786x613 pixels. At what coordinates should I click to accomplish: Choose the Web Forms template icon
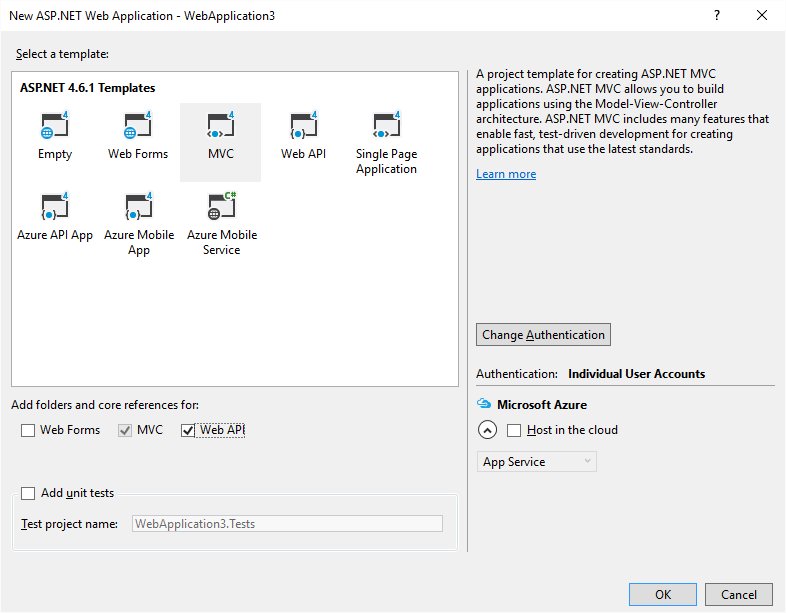coord(137,124)
